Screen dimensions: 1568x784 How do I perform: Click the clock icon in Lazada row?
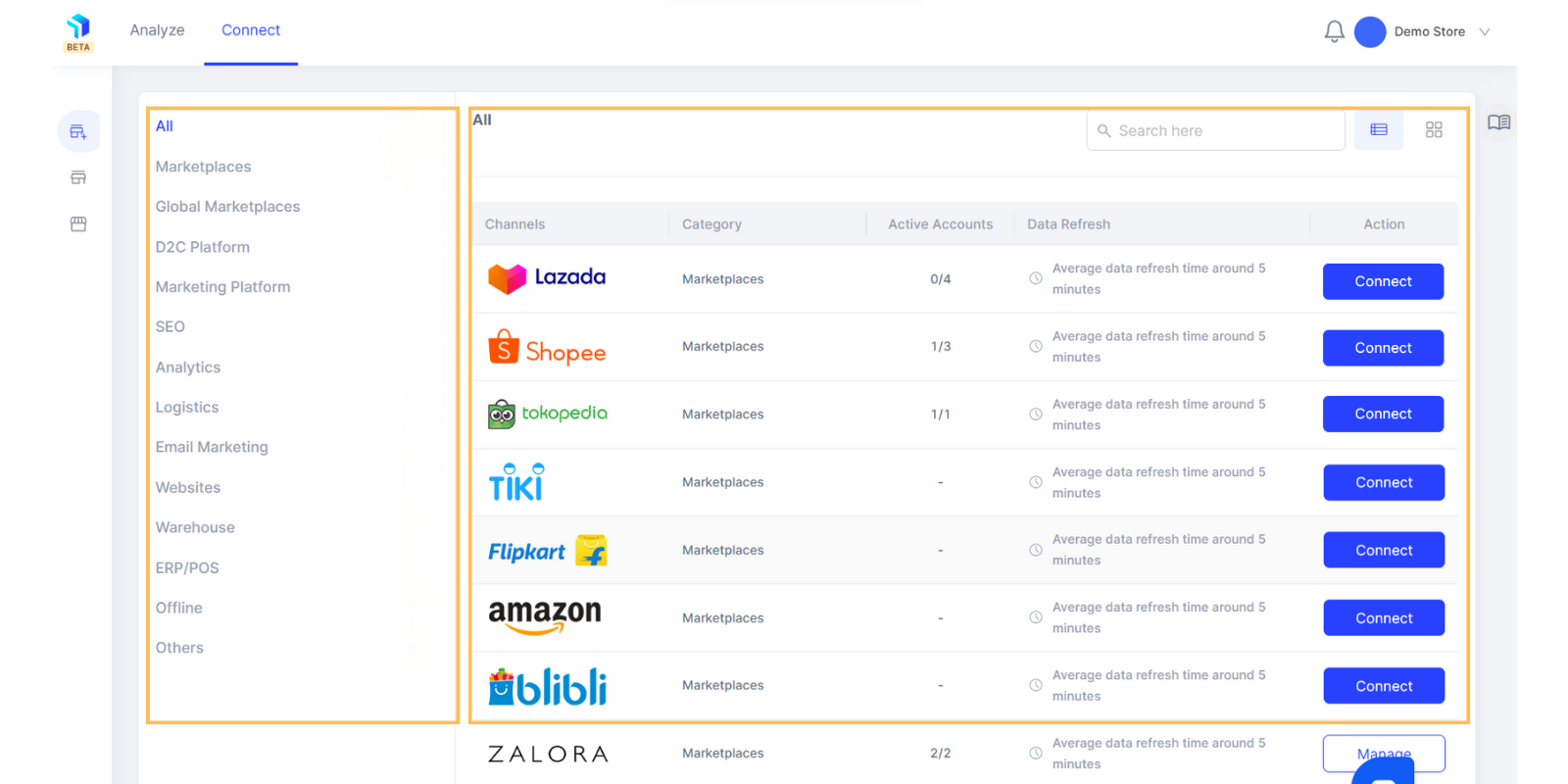(x=1035, y=278)
